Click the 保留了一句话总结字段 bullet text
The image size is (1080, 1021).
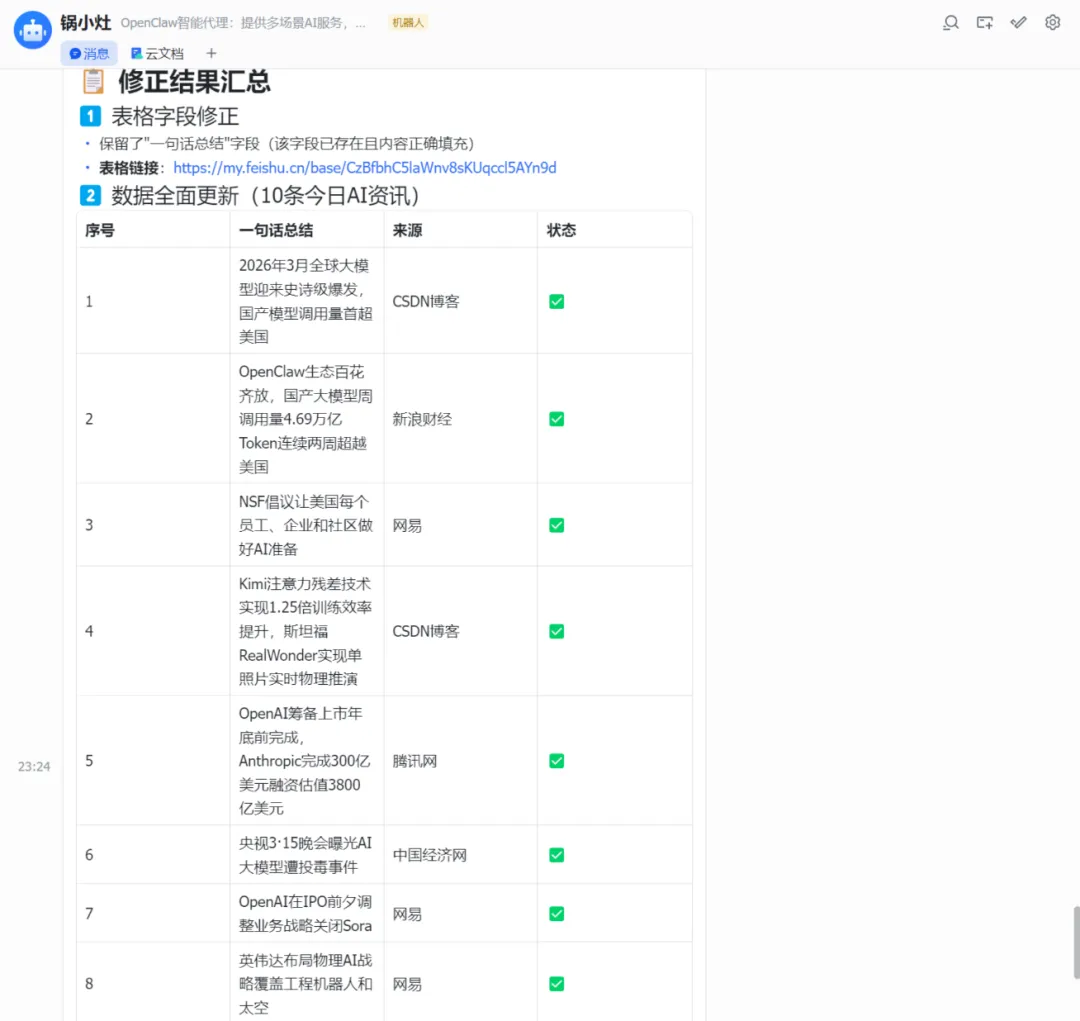pyautogui.click(x=287, y=143)
